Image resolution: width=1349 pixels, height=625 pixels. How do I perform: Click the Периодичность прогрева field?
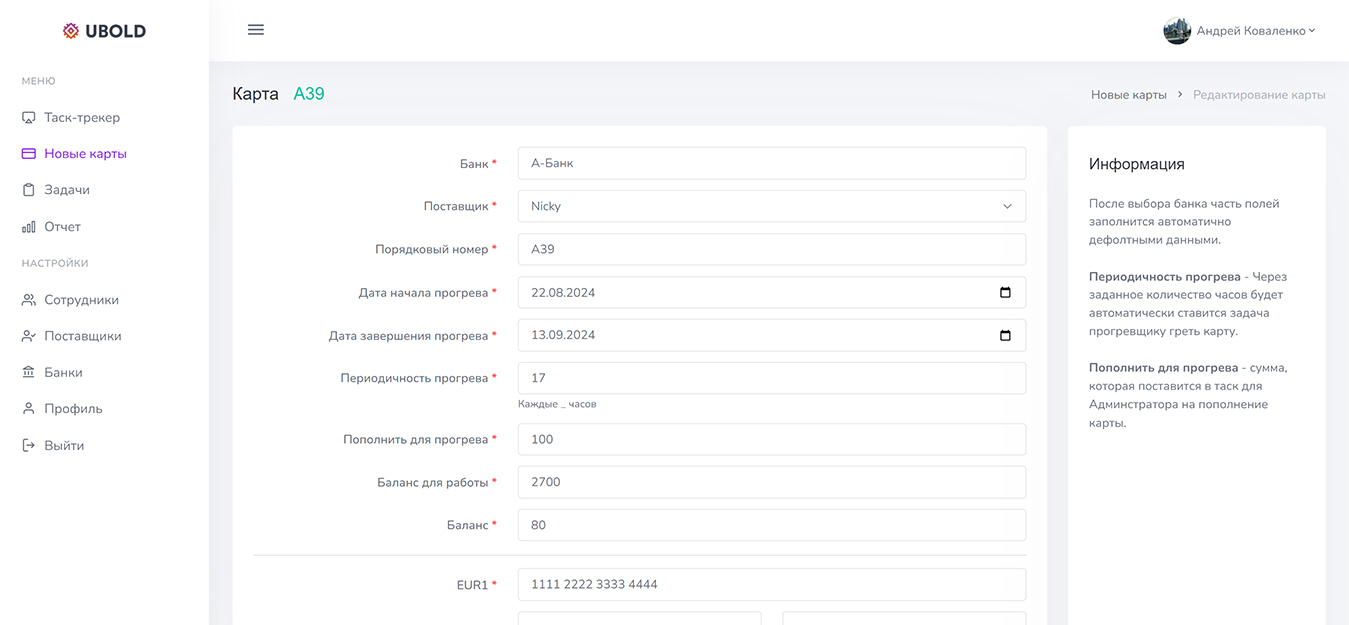771,378
